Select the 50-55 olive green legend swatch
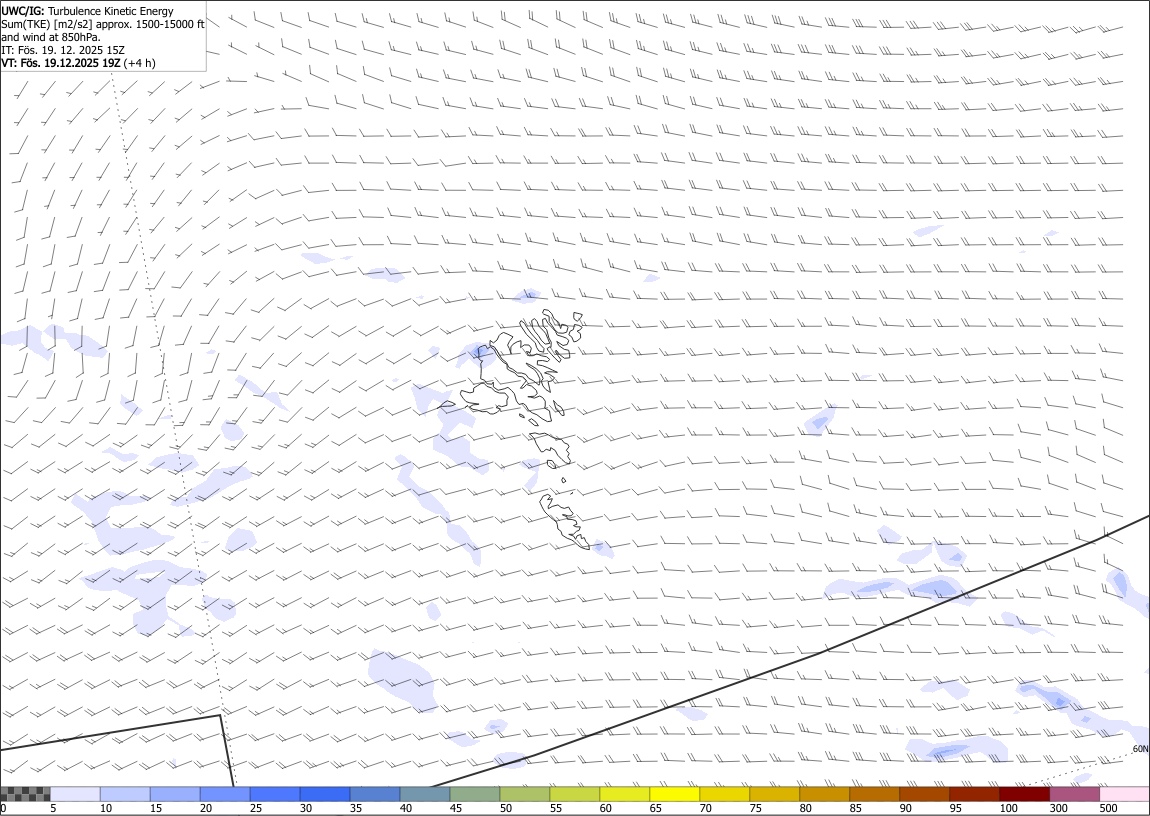The image size is (1150, 816). coord(525,794)
